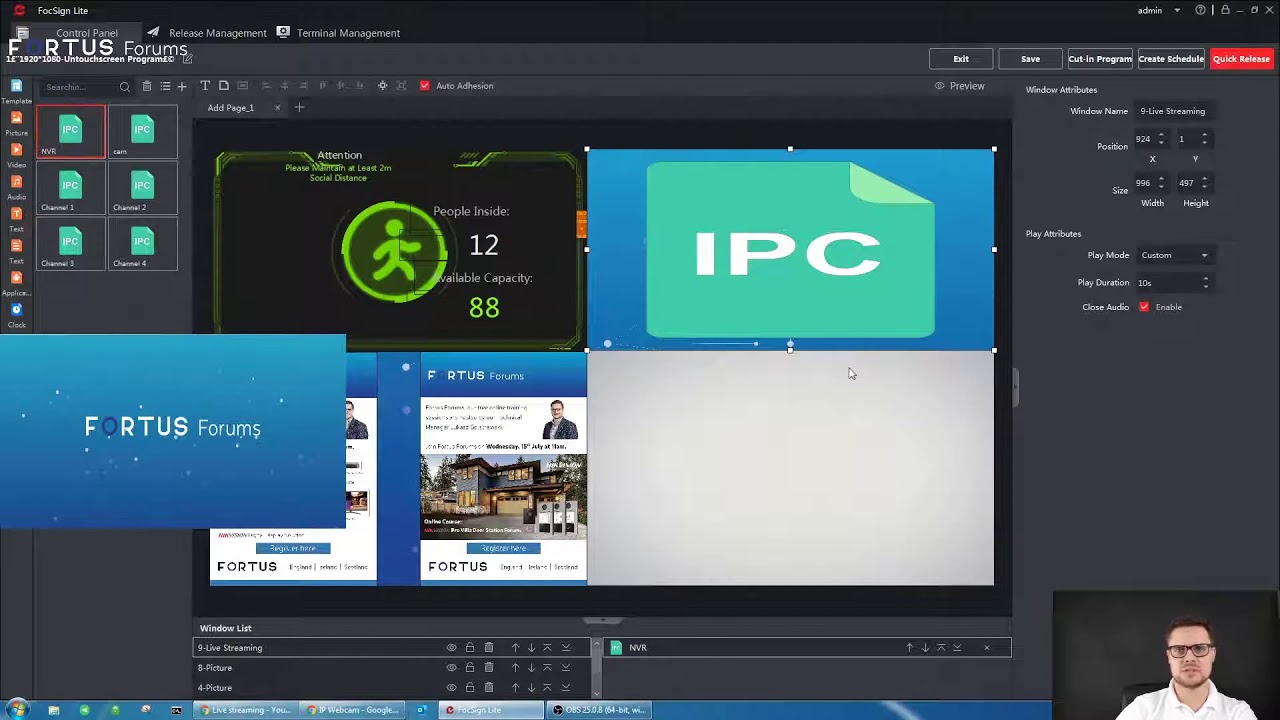Toggle visibility of 4-Picture window
This screenshot has height=720, width=1280.
(x=452, y=688)
